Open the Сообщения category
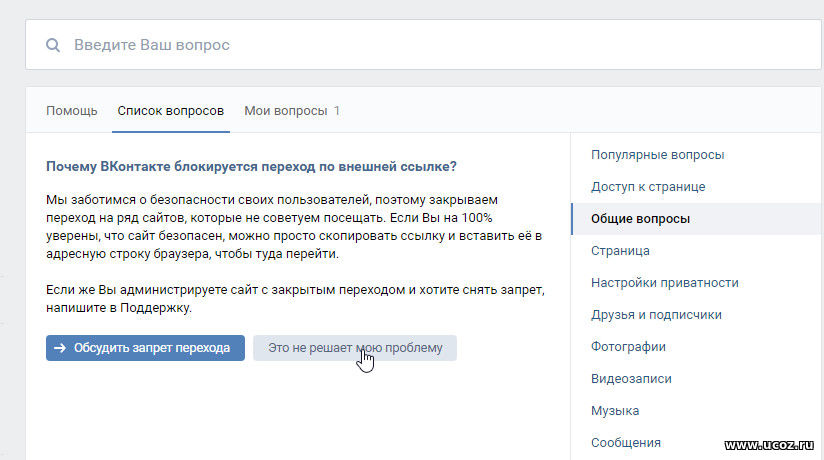 coord(625,443)
